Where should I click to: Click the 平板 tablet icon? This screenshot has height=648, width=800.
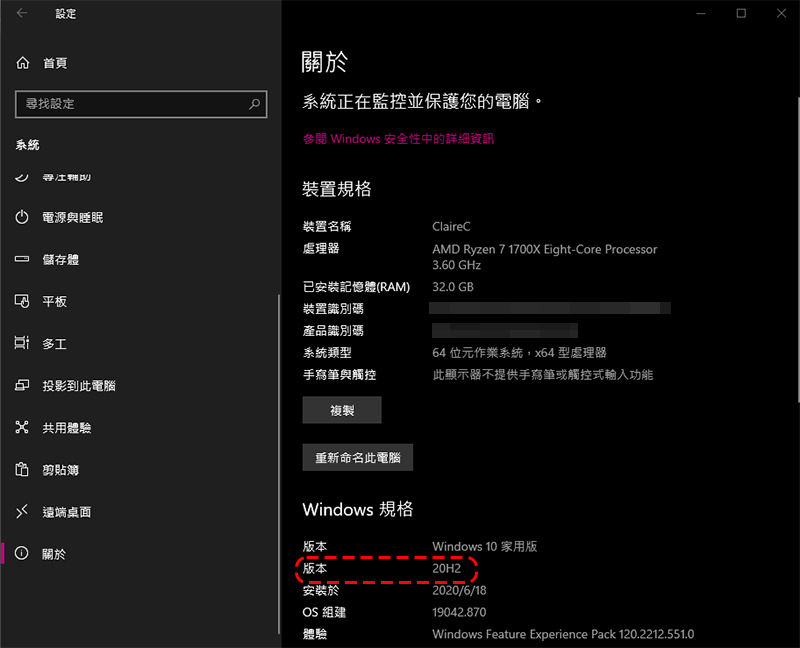click(x=21, y=301)
